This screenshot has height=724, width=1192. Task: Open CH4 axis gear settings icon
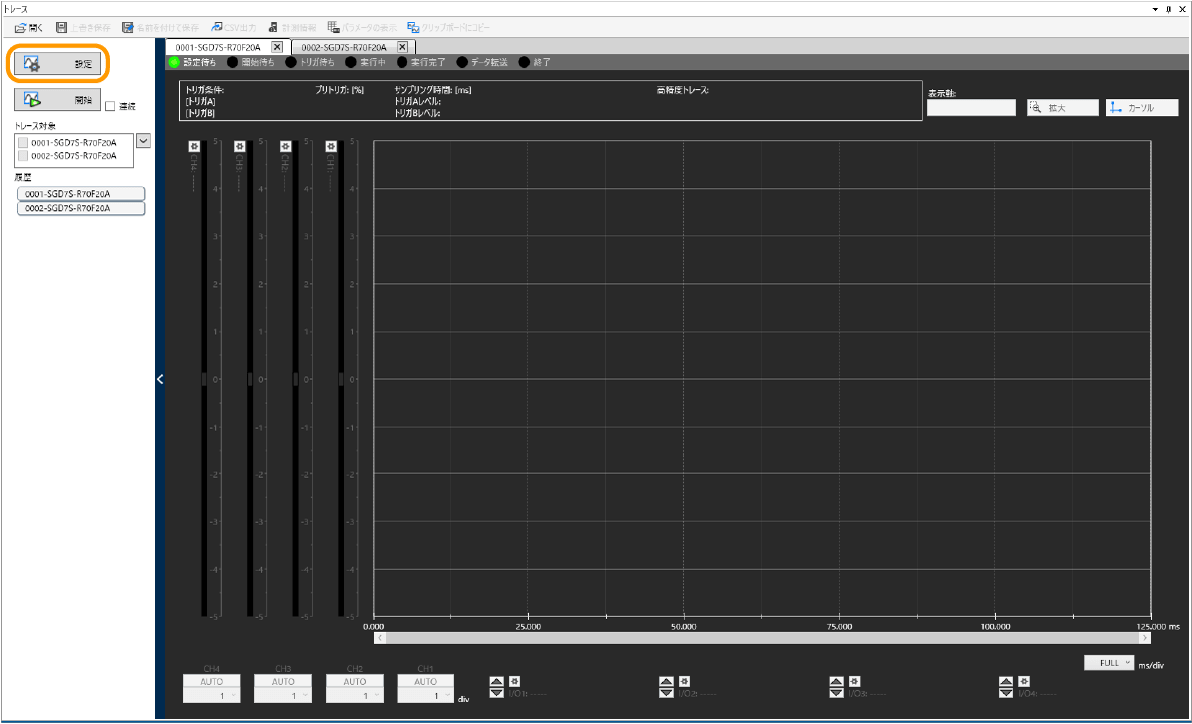coord(194,146)
